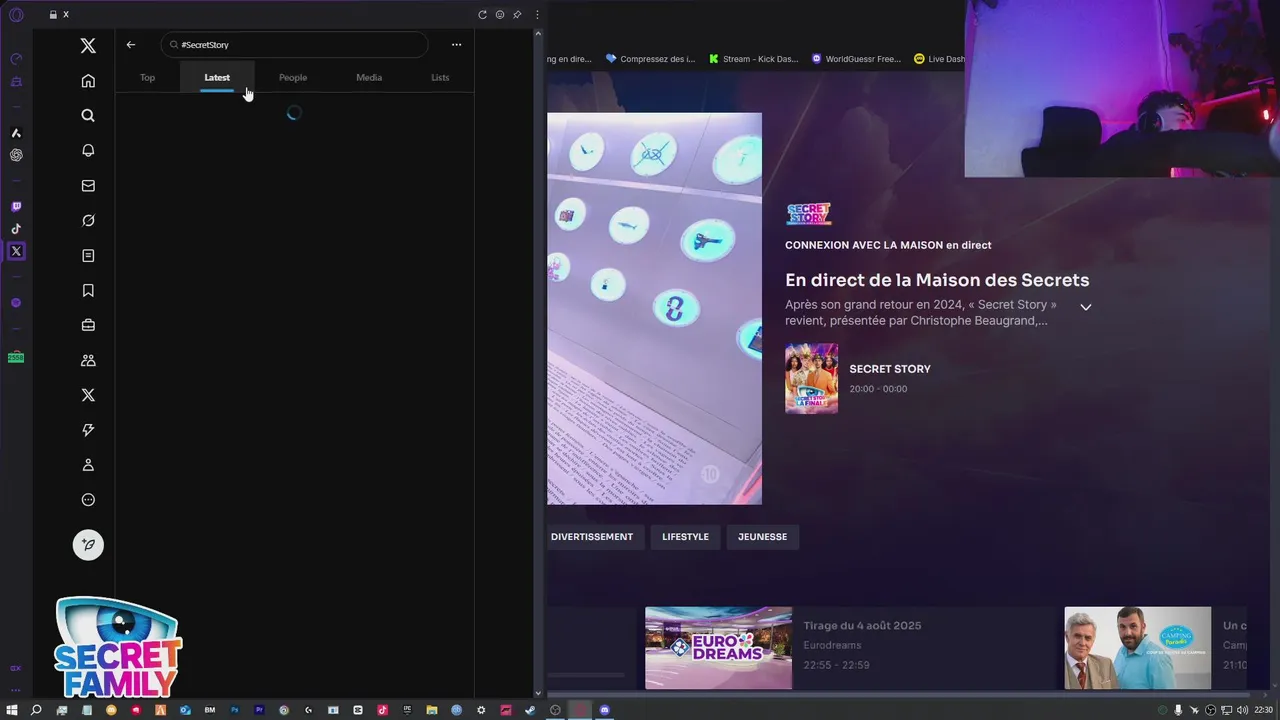1280x720 pixels.
Task: Open panel header vertical dots menu
Action: 537,15
